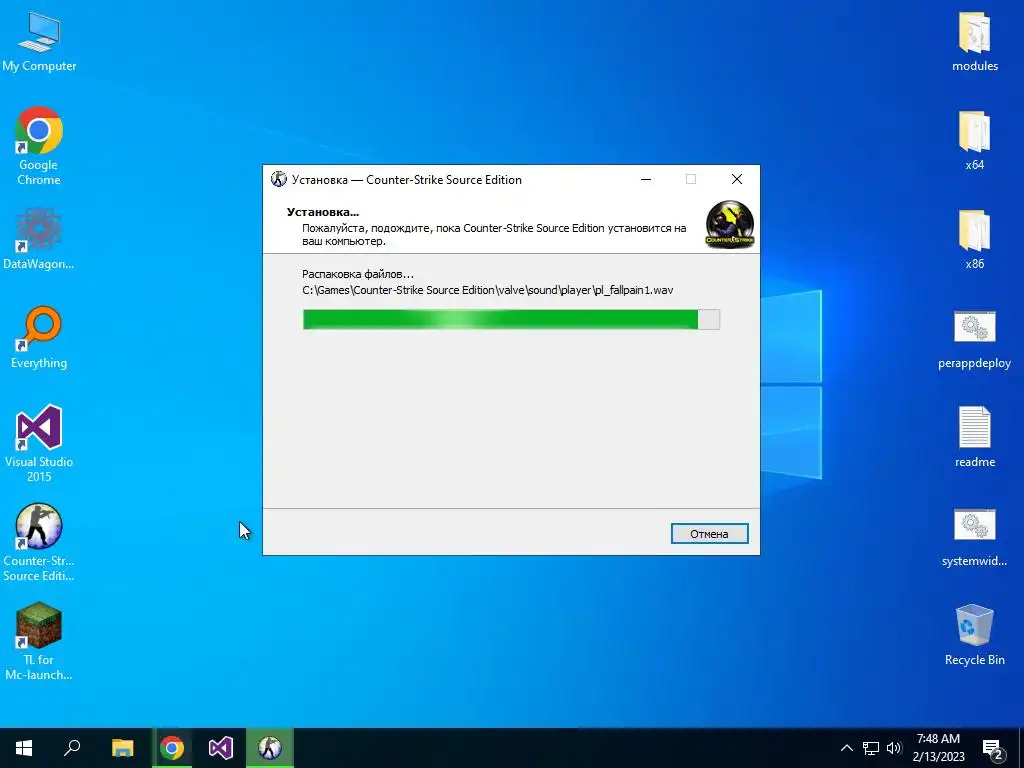The width and height of the screenshot is (1024, 768).
Task: Select Counter-Strike Source Edition desktop shortcut
Action: tap(39, 543)
